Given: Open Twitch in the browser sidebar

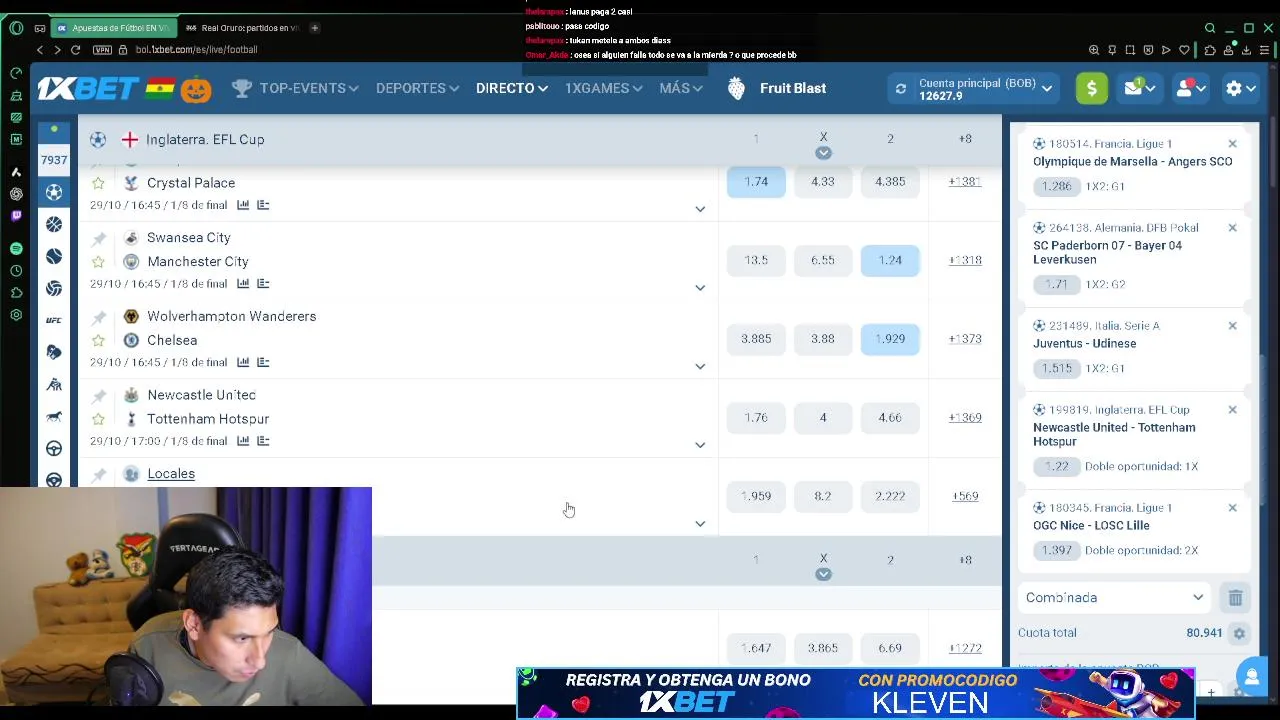Looking at the screenshot, I should click(16, 215).
